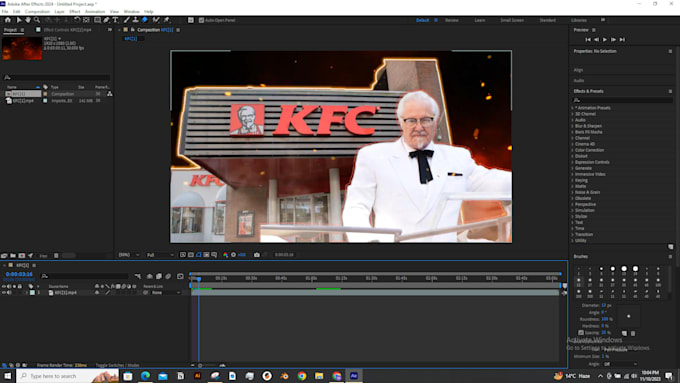Click the current time indicator marker

(x=199, y=279)
